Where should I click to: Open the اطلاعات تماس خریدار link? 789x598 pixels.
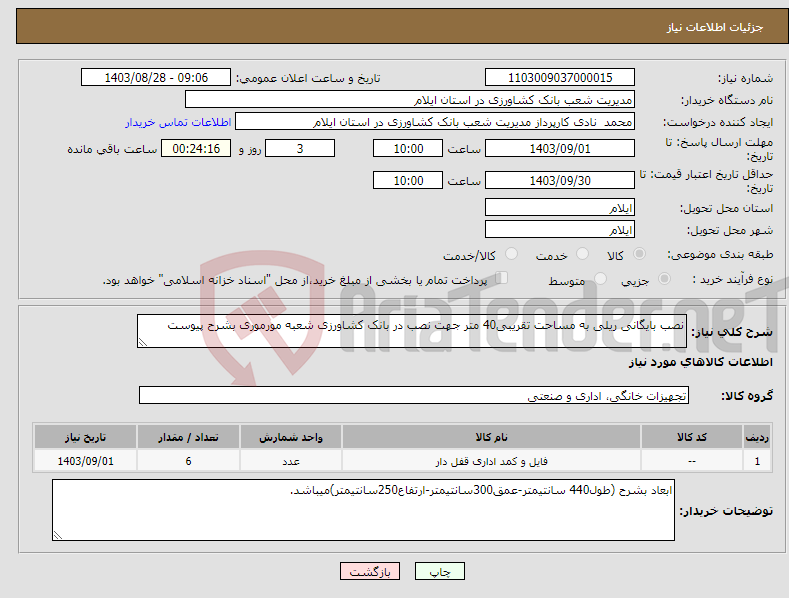tap(178, 122)
